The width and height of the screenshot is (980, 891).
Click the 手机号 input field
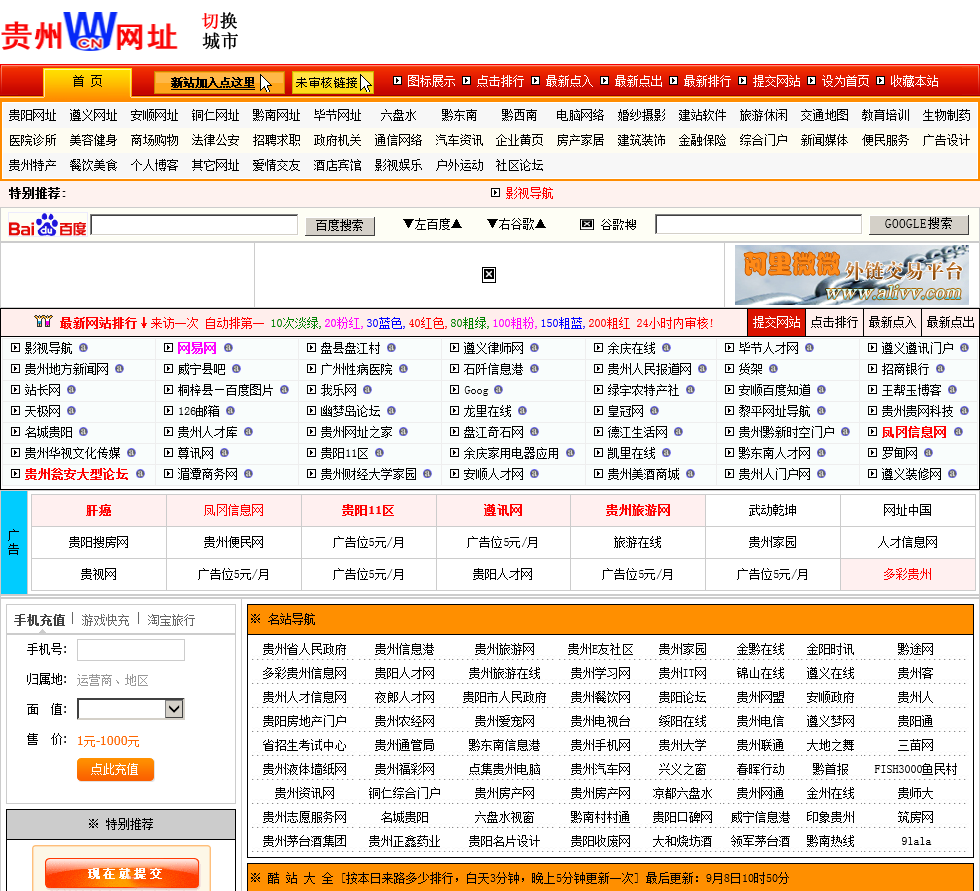click(131, 650)
